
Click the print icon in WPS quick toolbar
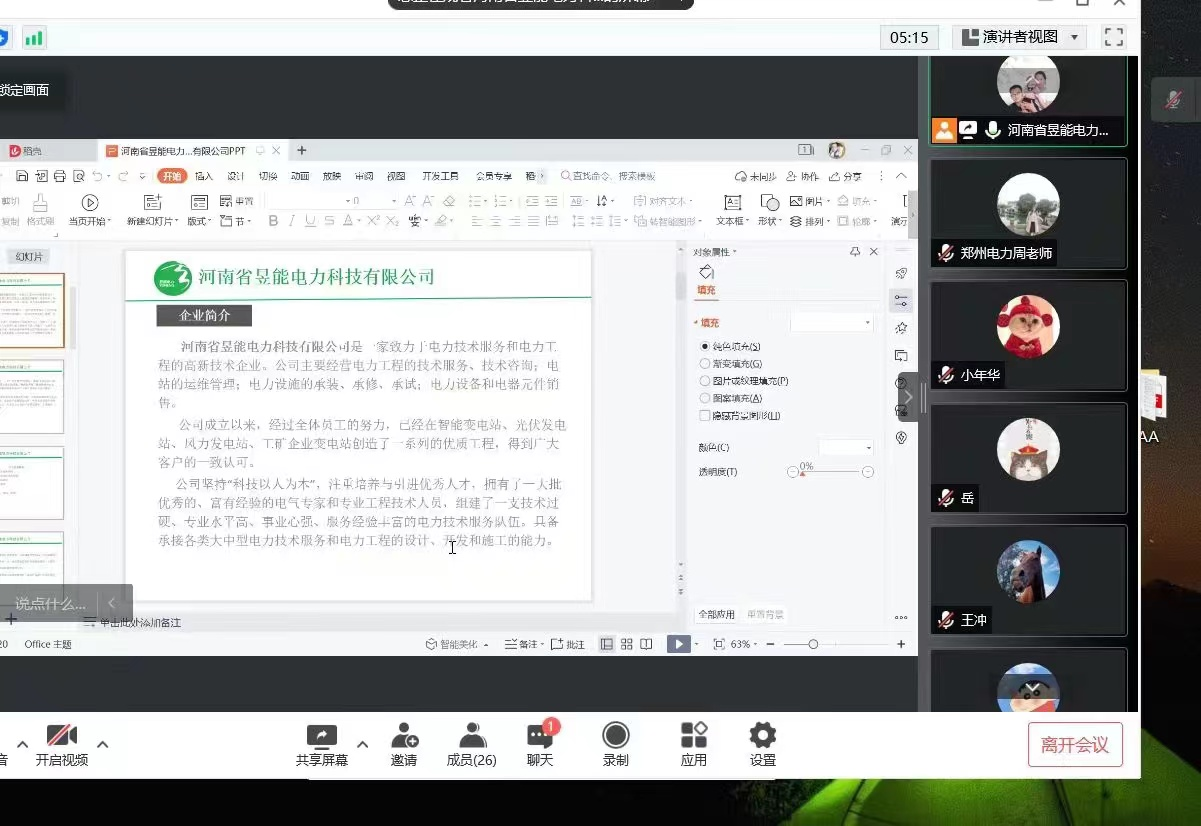pos(60,176)
